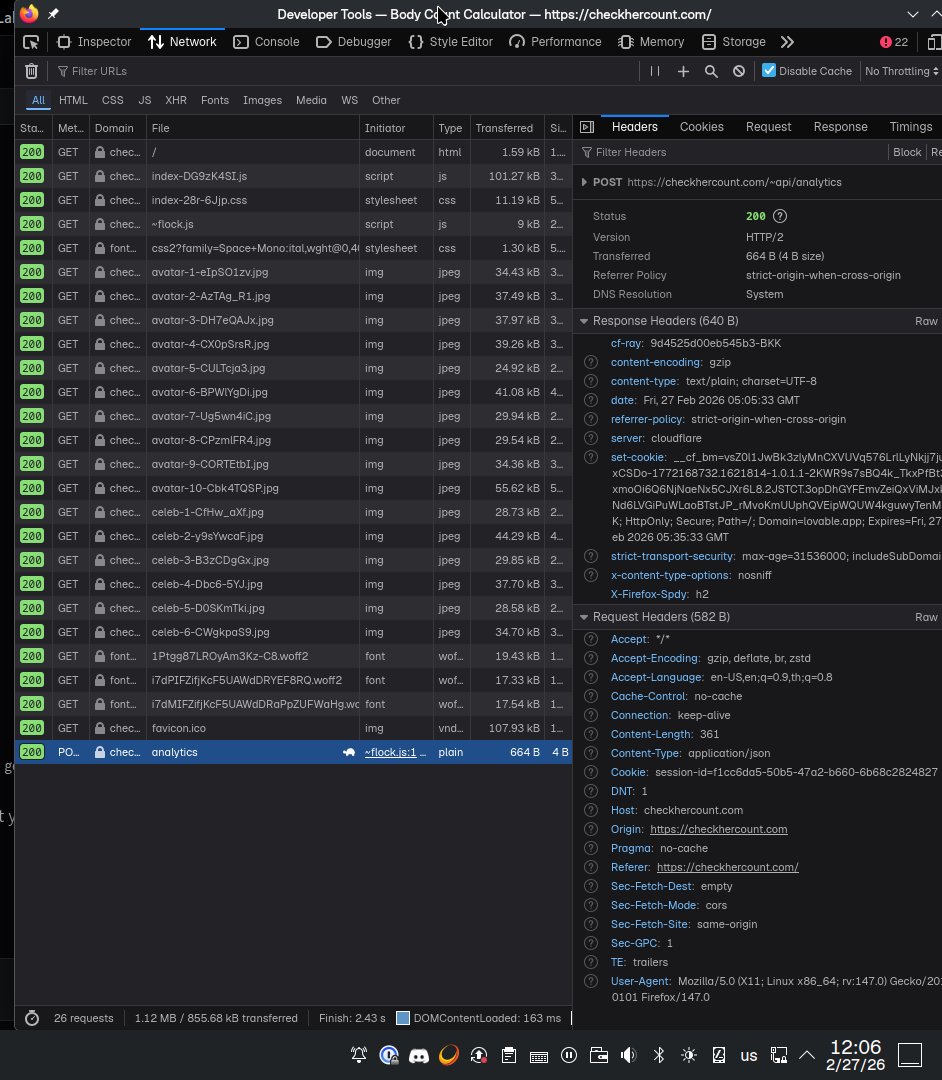Open the volume tray icon
The image size is (942, 1080).
tap(629, 1055)
